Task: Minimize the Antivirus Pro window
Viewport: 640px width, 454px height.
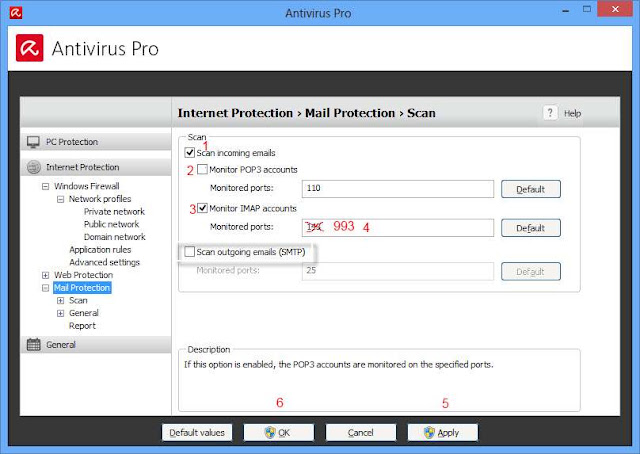Action: [565, 10]
